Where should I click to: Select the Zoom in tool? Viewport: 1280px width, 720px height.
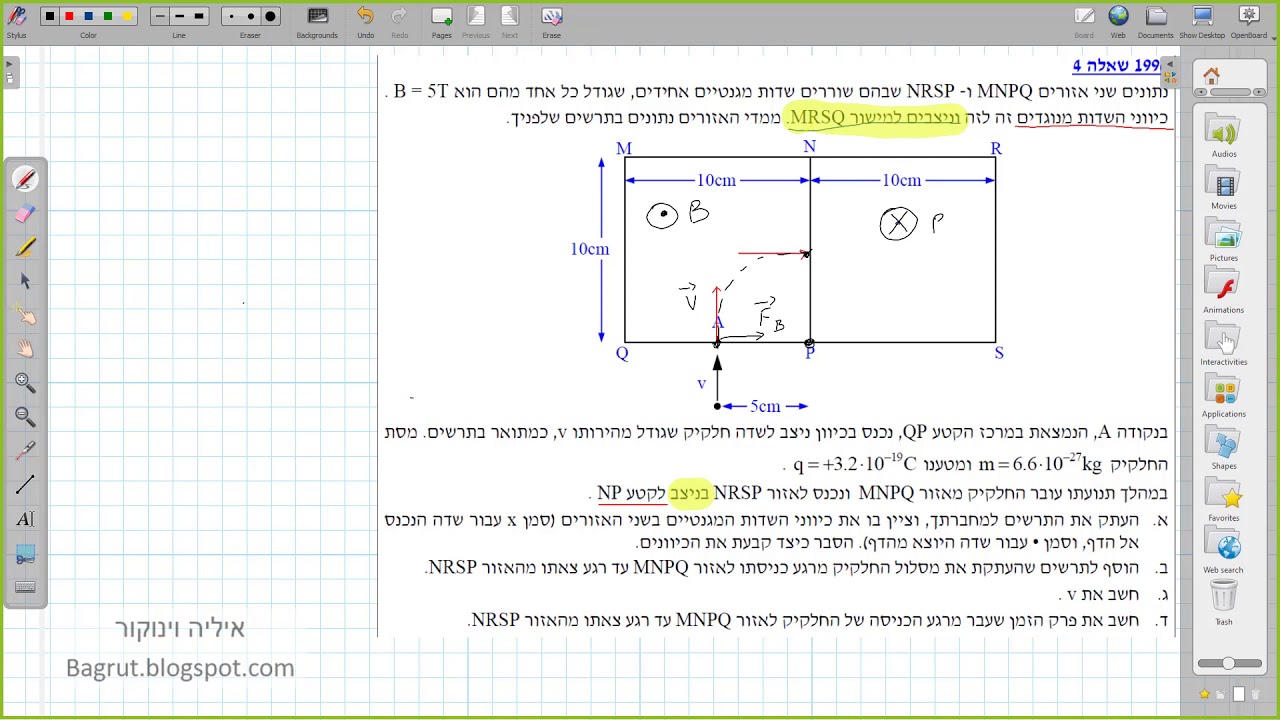click(x=26, y=383)
